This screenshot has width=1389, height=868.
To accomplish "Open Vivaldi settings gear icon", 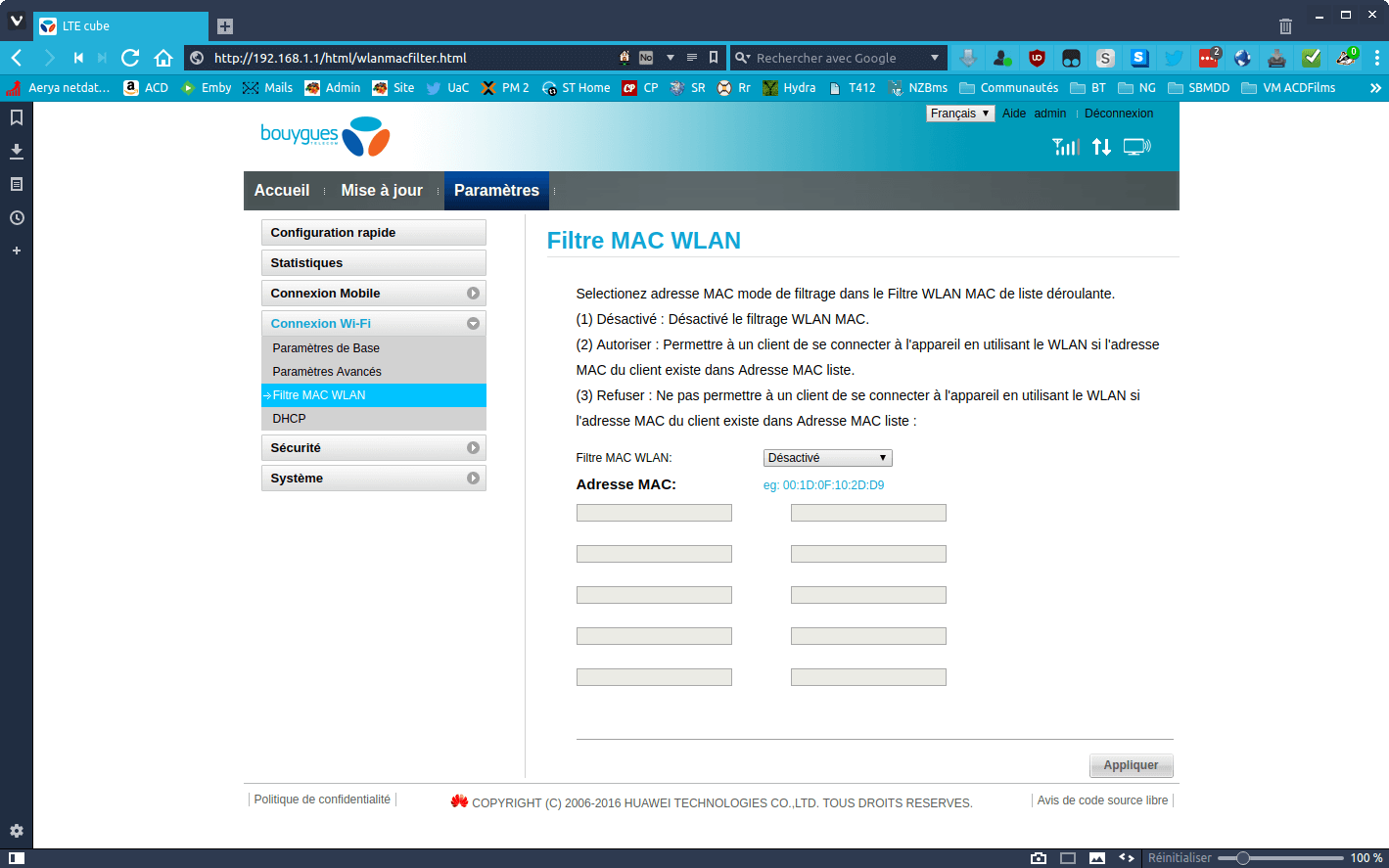I will (x=17, y=831).
